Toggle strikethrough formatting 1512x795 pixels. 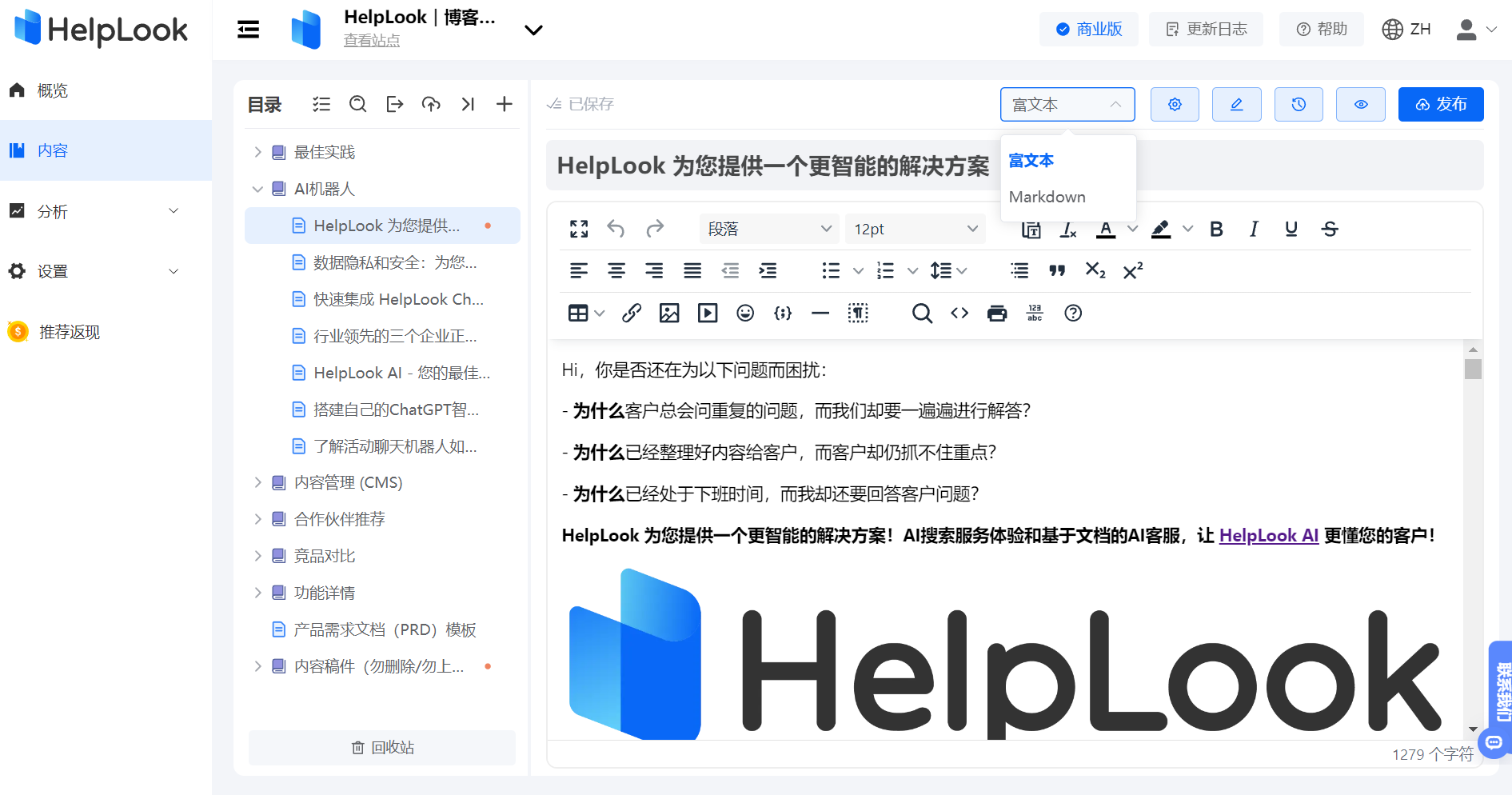1330,230
